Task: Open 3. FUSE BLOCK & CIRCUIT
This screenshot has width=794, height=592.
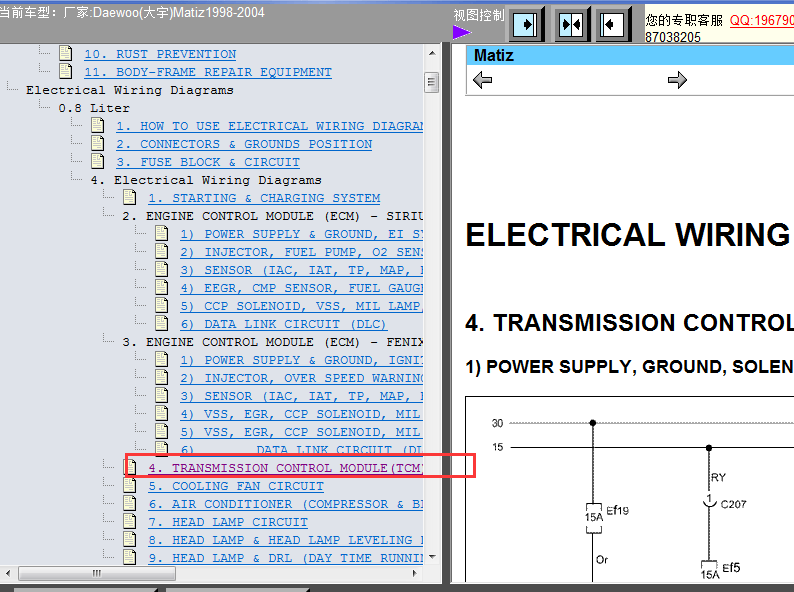Action: (208, 162)
